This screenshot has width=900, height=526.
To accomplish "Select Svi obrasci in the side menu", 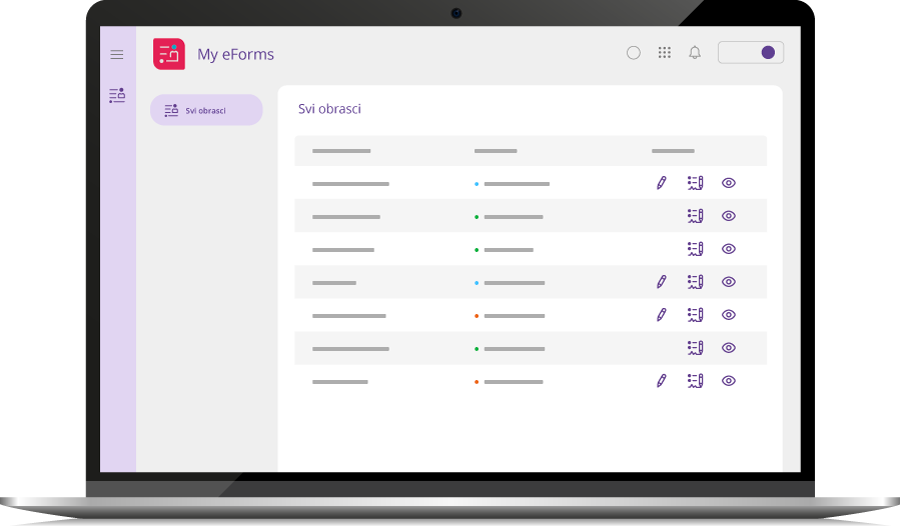I will pyautogui.click(x=206, y=110).
